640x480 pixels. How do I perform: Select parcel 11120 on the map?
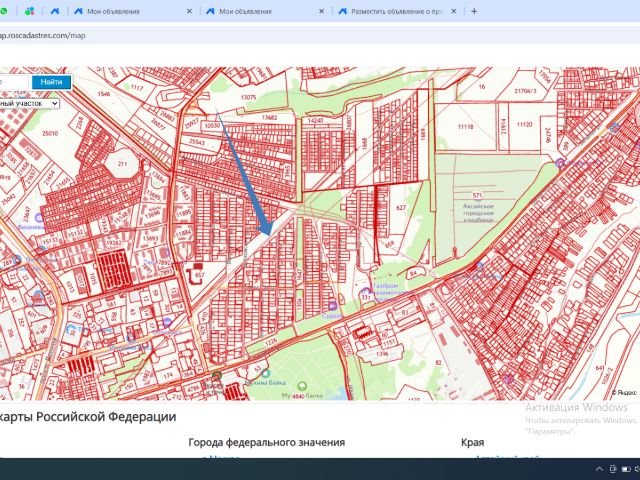[x=524, y=124]
